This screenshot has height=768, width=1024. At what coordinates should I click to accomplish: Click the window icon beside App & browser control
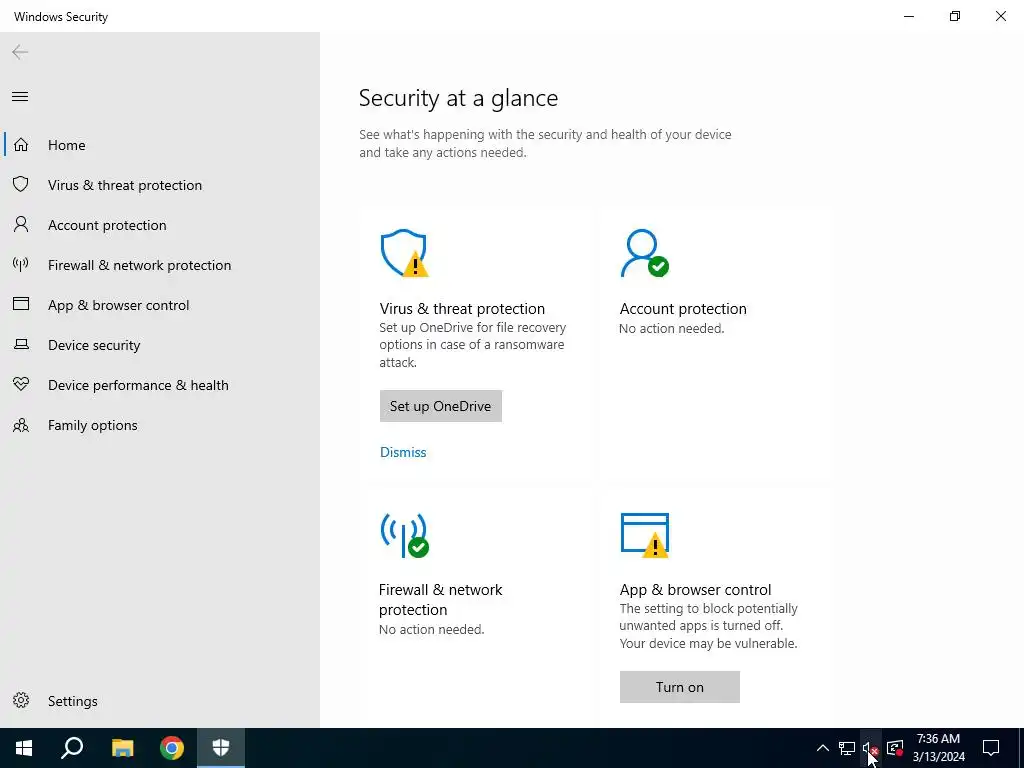pyautogui.click(x=21, y=304)
